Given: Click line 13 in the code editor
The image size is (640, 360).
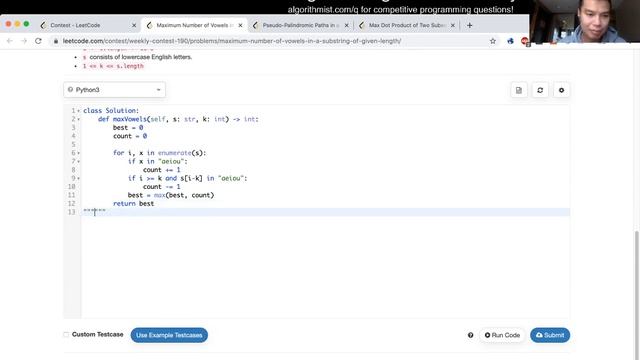Looking at the screenshot, I should click(x=325, y=212).
